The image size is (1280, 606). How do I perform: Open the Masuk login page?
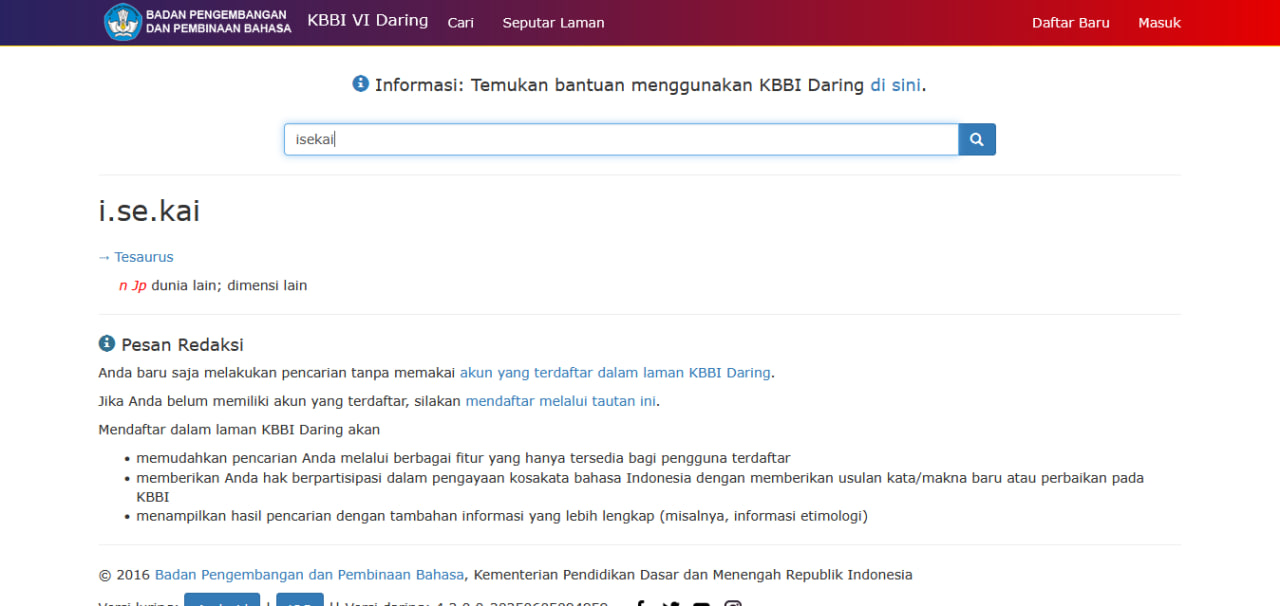[x=1160, y=22]
